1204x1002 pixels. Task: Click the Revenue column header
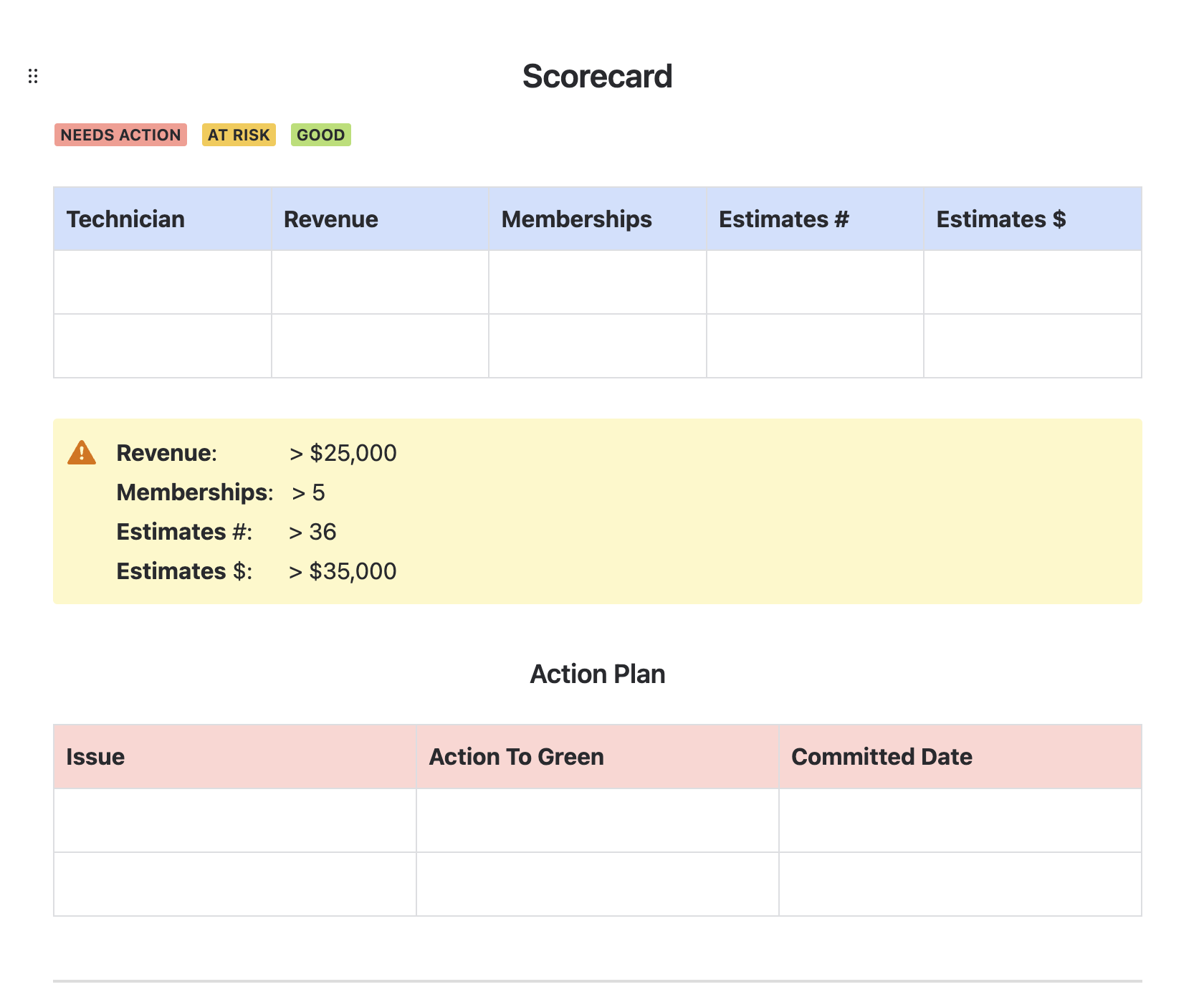point(331,219)
